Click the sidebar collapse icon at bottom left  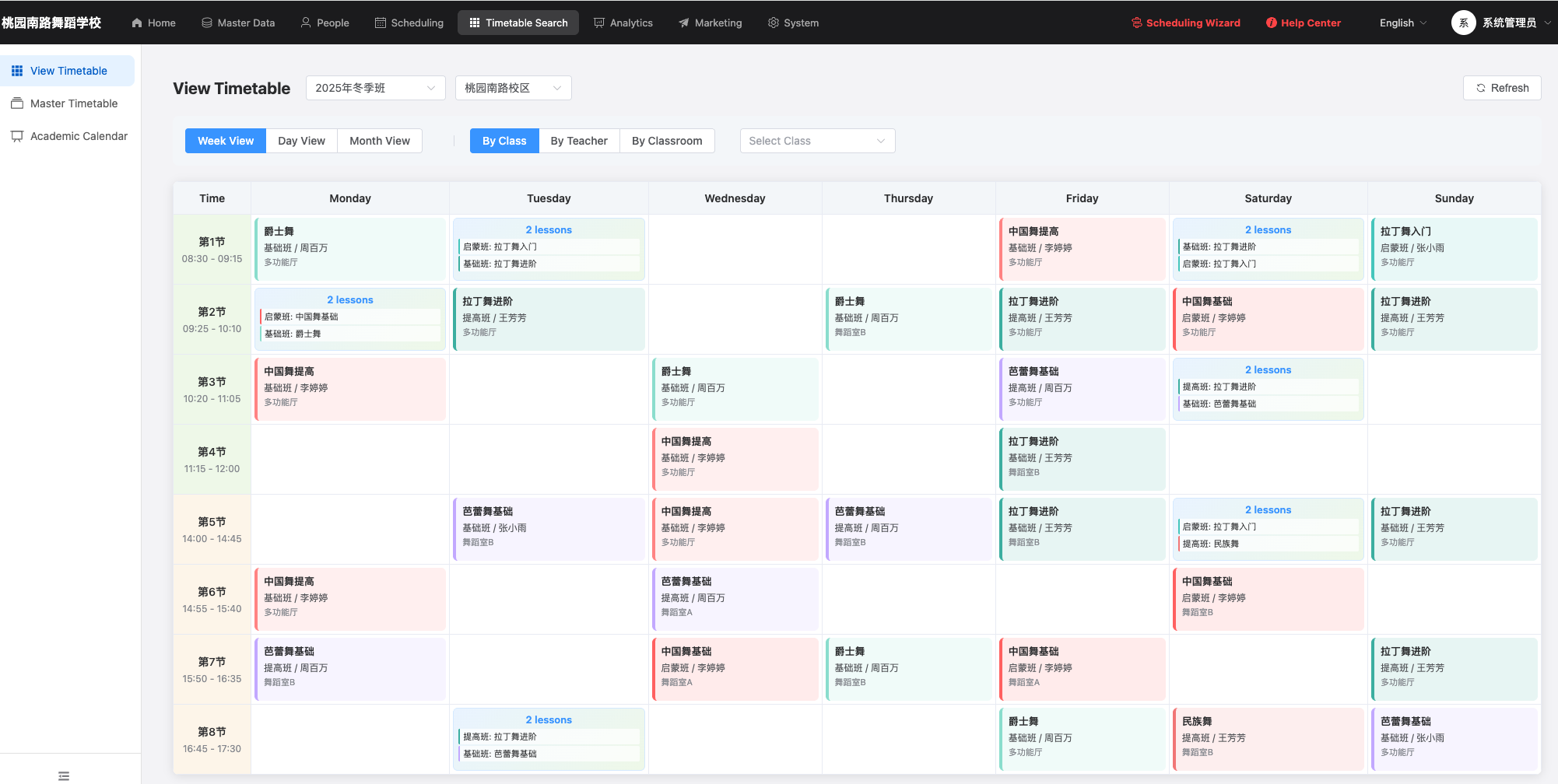[63, 775]
